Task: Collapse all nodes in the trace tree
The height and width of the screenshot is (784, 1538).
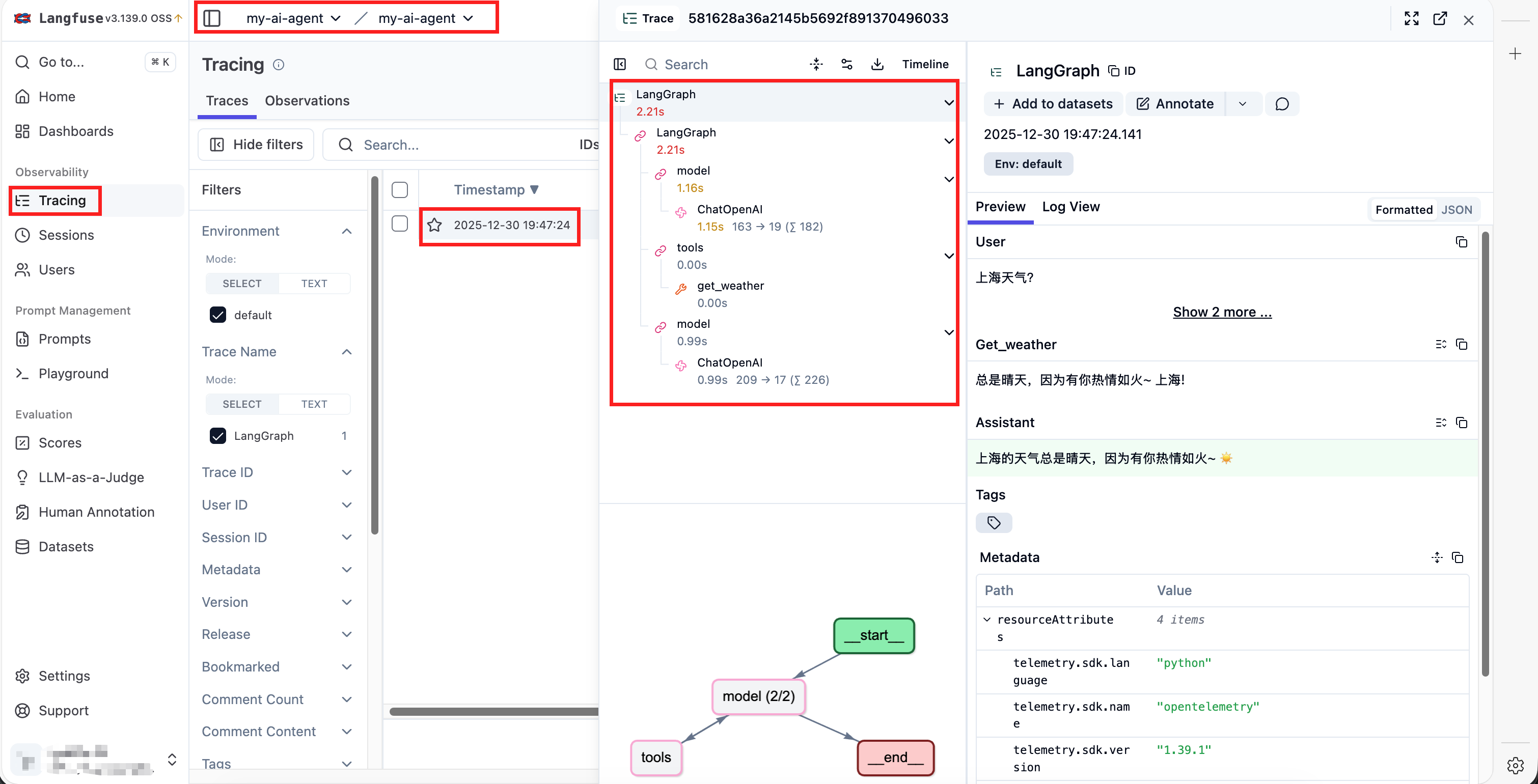Action: 816,64
